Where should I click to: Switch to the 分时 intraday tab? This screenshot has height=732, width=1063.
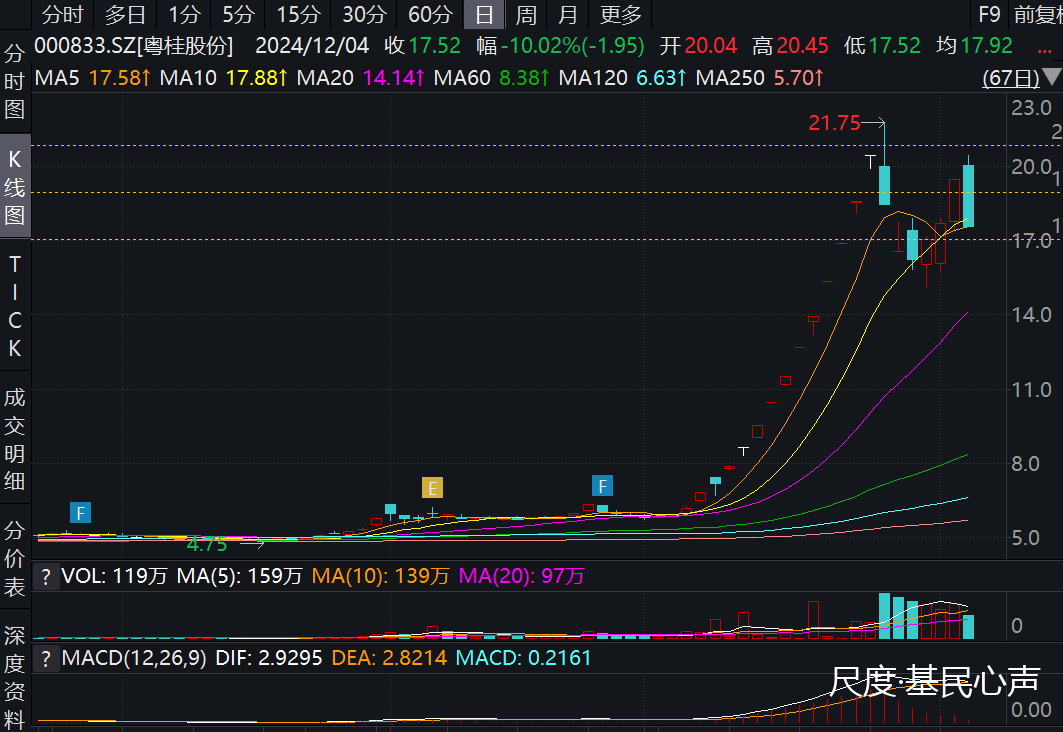63,14
